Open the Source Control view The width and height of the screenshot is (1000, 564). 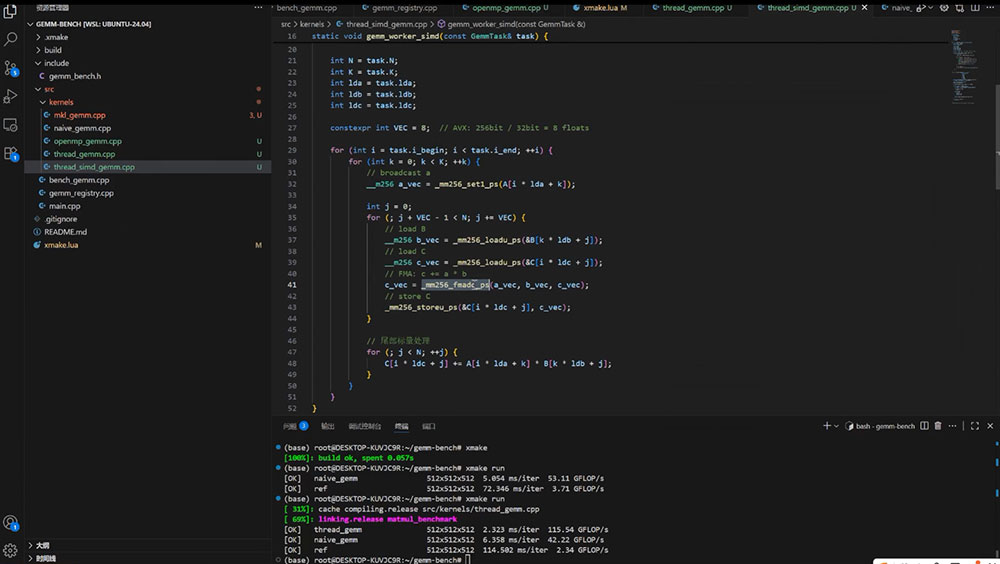pyautogui.click(x=10, y=68)
